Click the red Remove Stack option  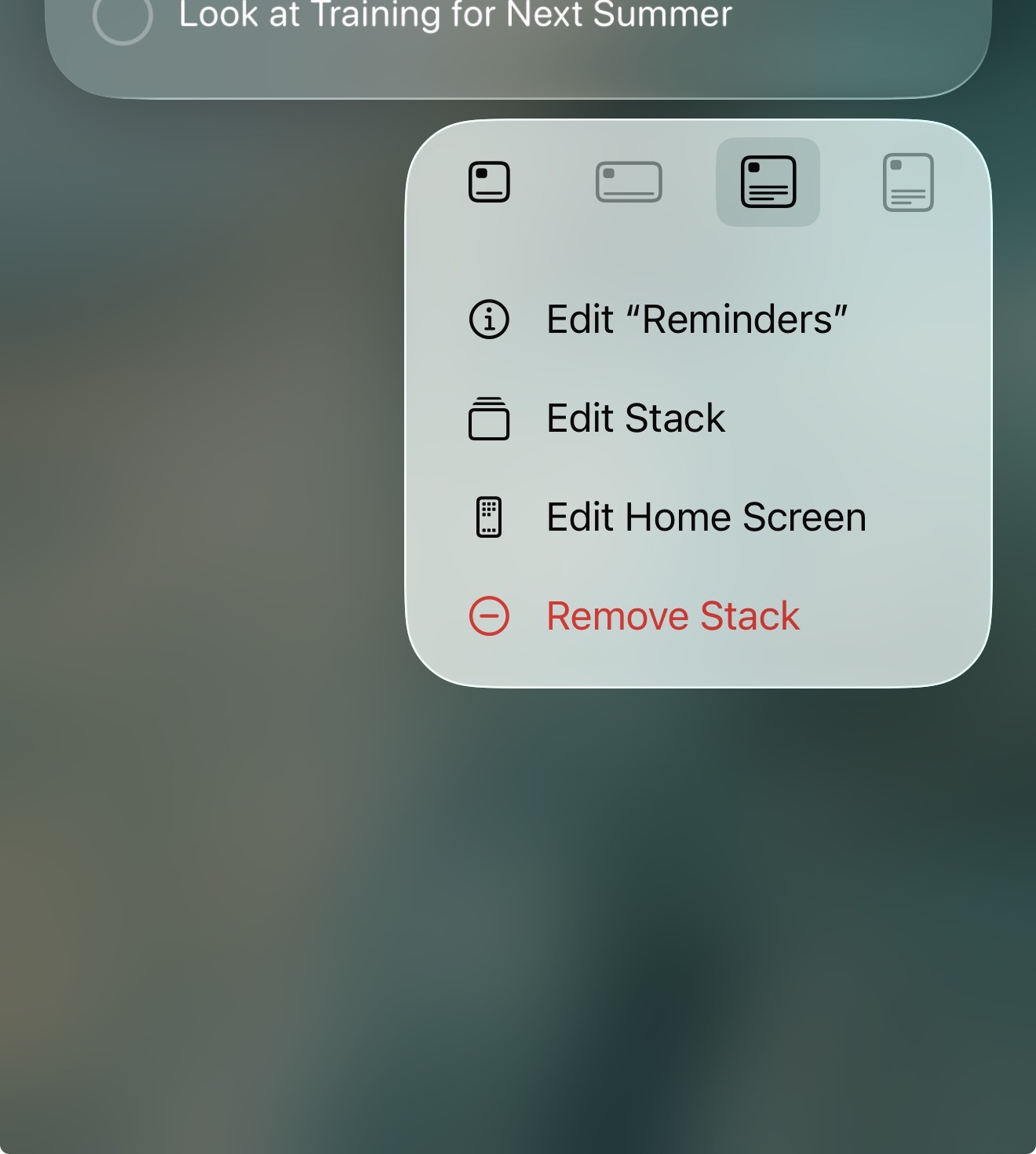click(x=673, y=616)
